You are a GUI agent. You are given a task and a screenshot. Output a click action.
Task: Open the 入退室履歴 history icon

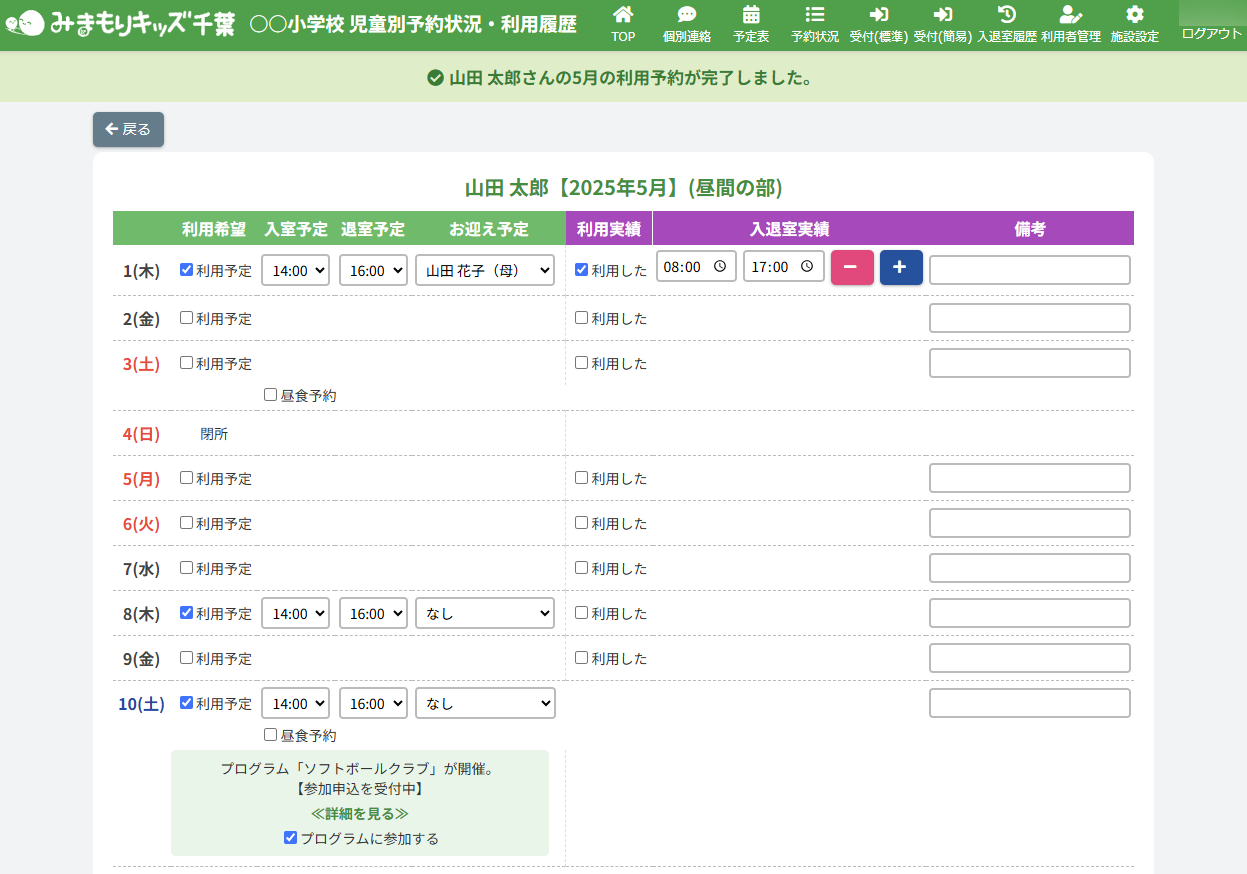pyautogui.click(x=1006, y=15)
